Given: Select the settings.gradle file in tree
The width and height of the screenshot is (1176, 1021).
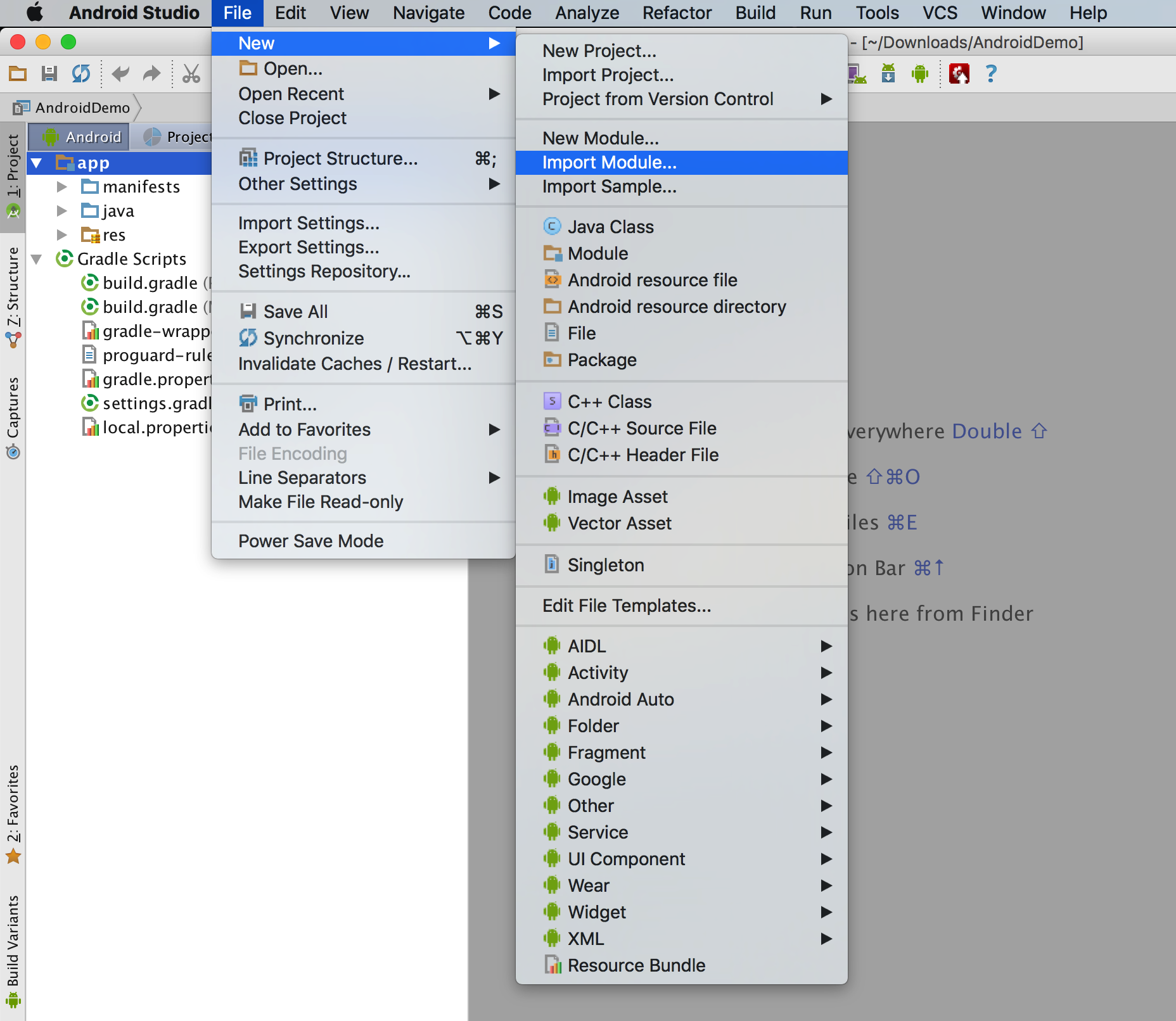Looking at the screenshot, I should [147, 403].
